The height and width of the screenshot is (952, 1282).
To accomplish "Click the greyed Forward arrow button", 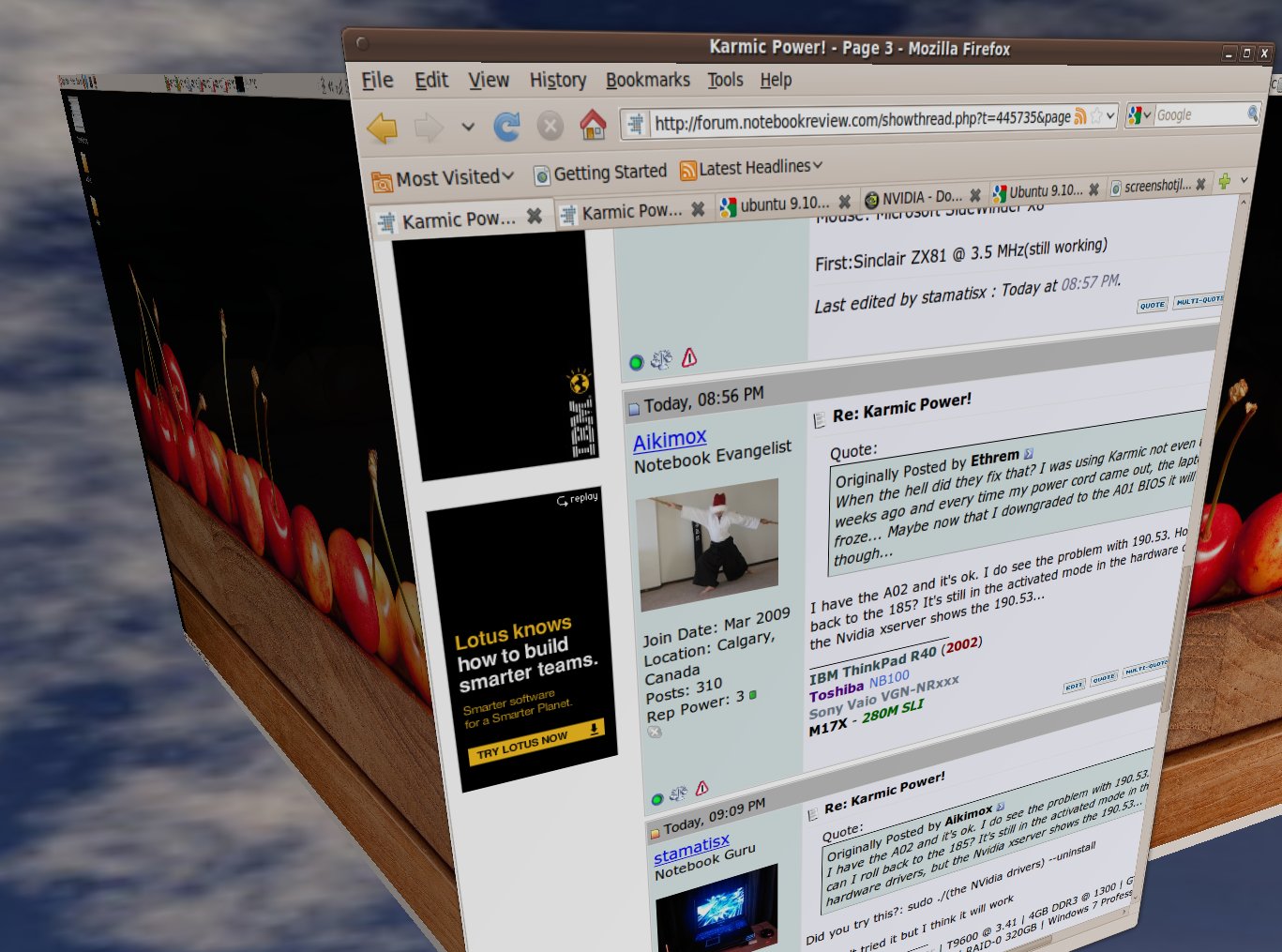I will 429,127.
